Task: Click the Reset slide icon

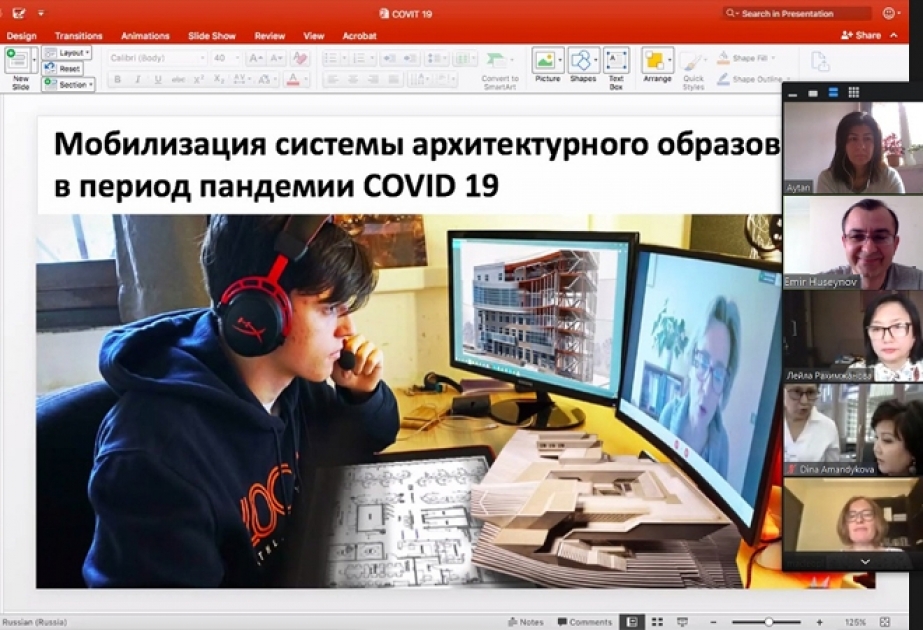Action: (x=62, y=68)
